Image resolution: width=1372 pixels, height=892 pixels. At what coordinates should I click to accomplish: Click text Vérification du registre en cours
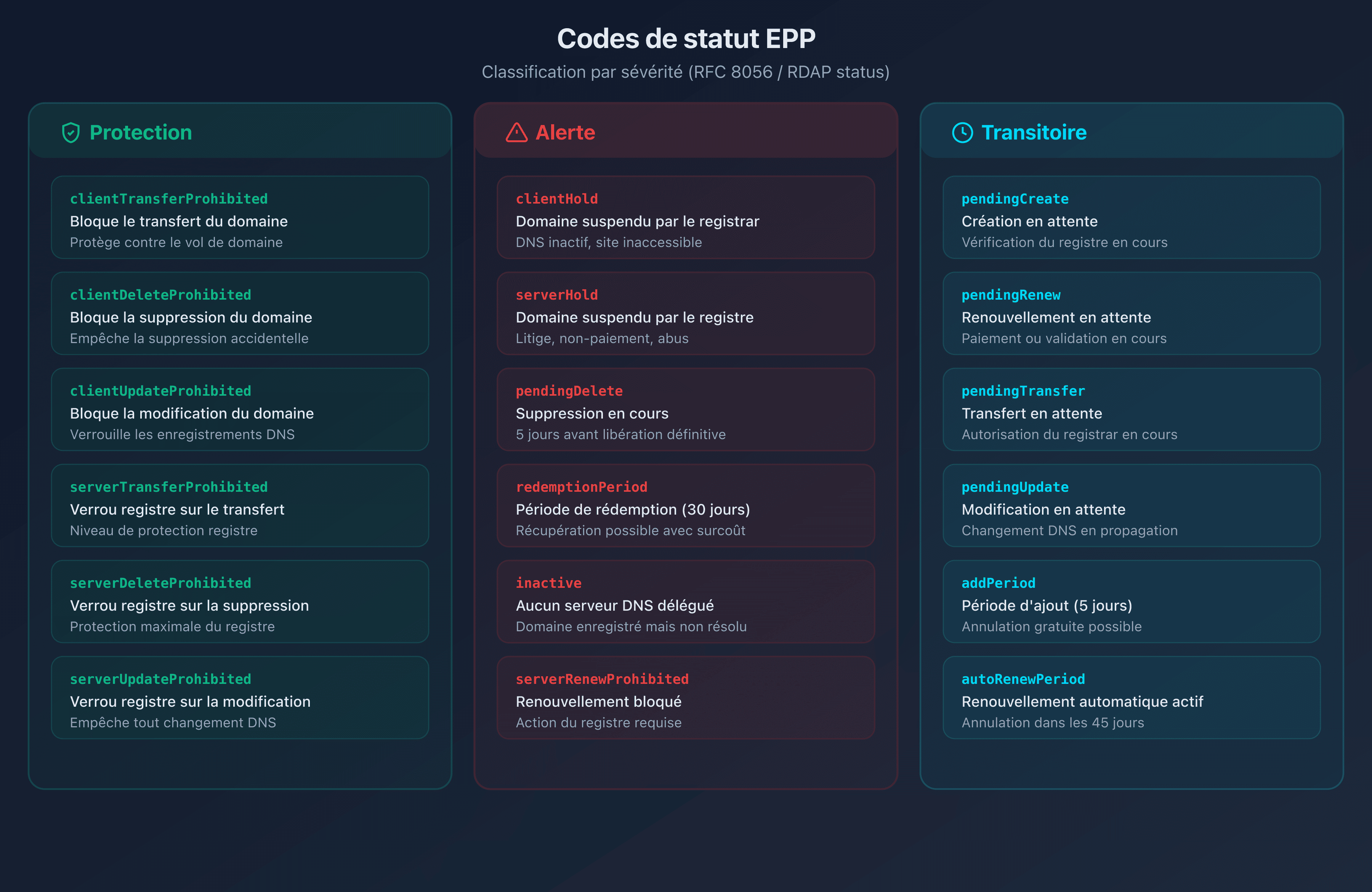point(1064,242)
